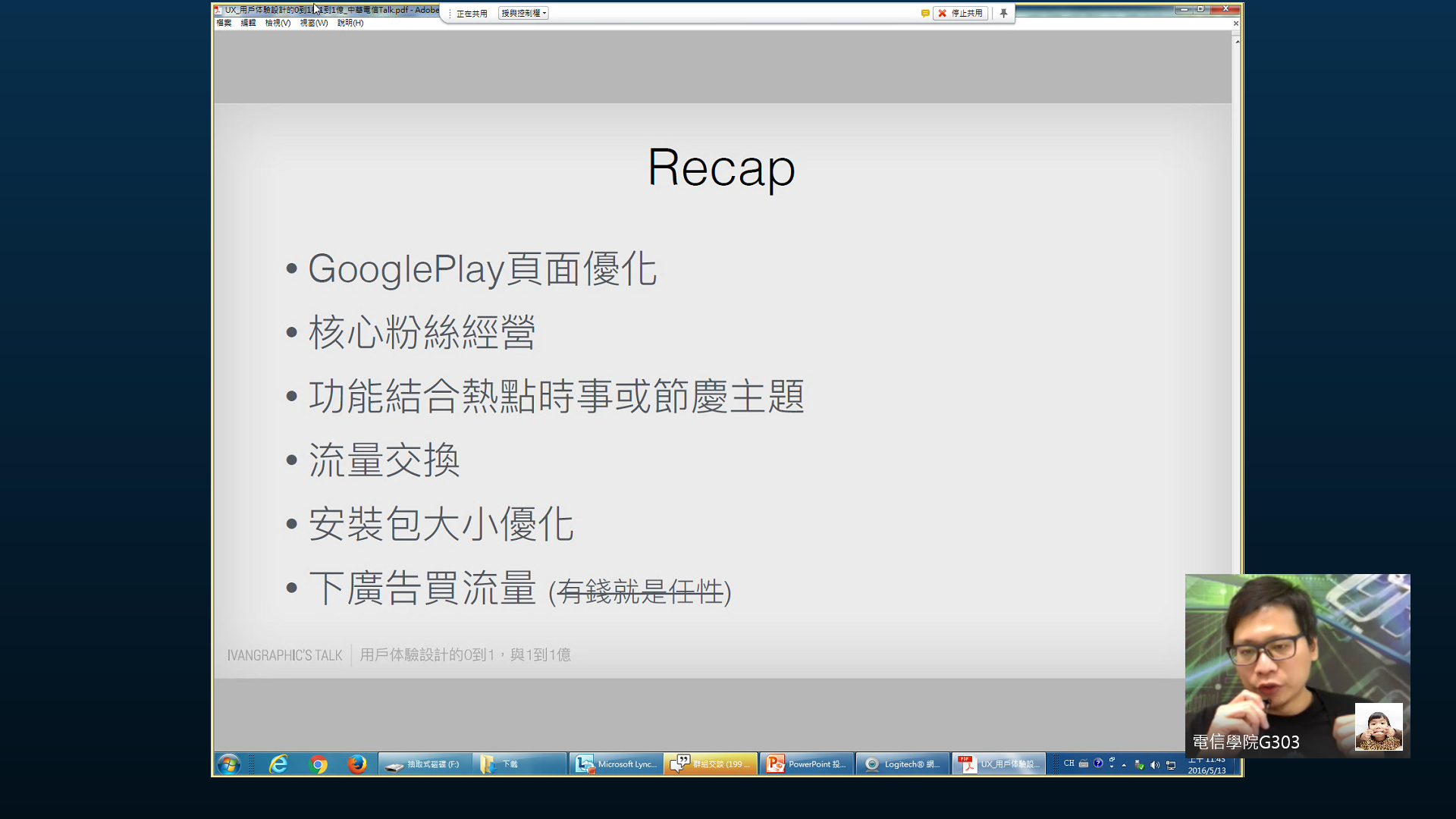The height and width of the screenshot is (819, 1456).
Task: Open the 檔案 menu
Action: click(224, 23)
